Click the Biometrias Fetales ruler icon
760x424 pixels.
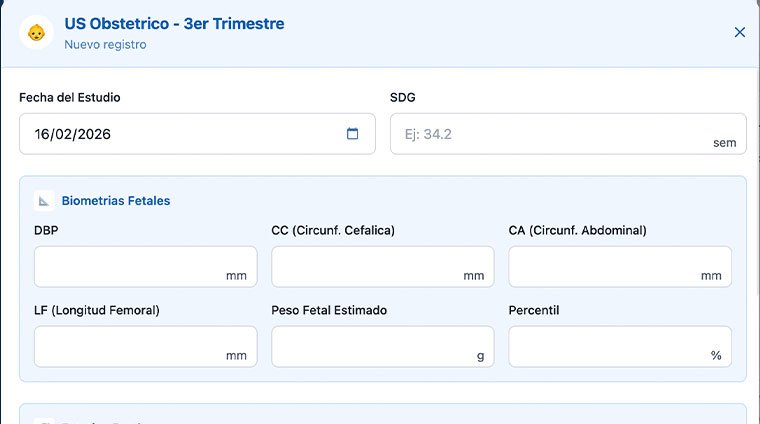click(44, 201)
